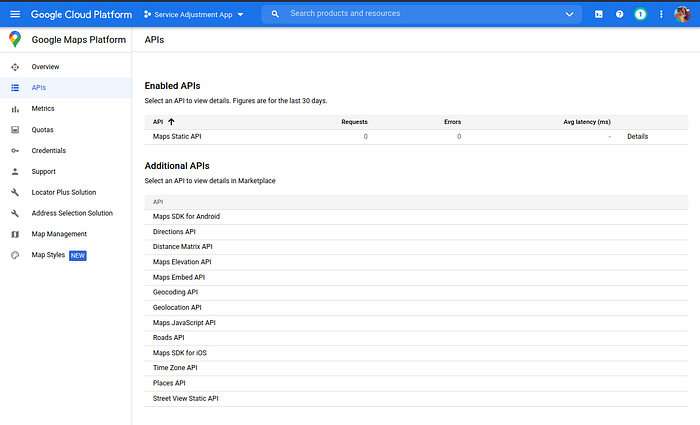The height and width of the screenshot is (425, 700).
Task: Click the Map Management map icon
Action: coord(15,234)
